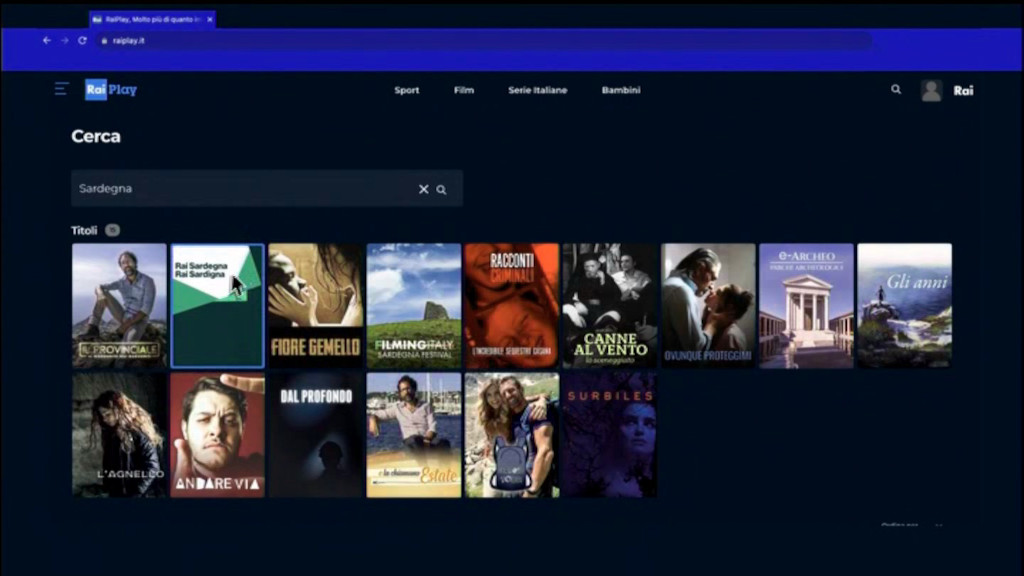Screen dimensions: 1024x576
Task: Open Gli anni poster
Action: coord(904,306)
